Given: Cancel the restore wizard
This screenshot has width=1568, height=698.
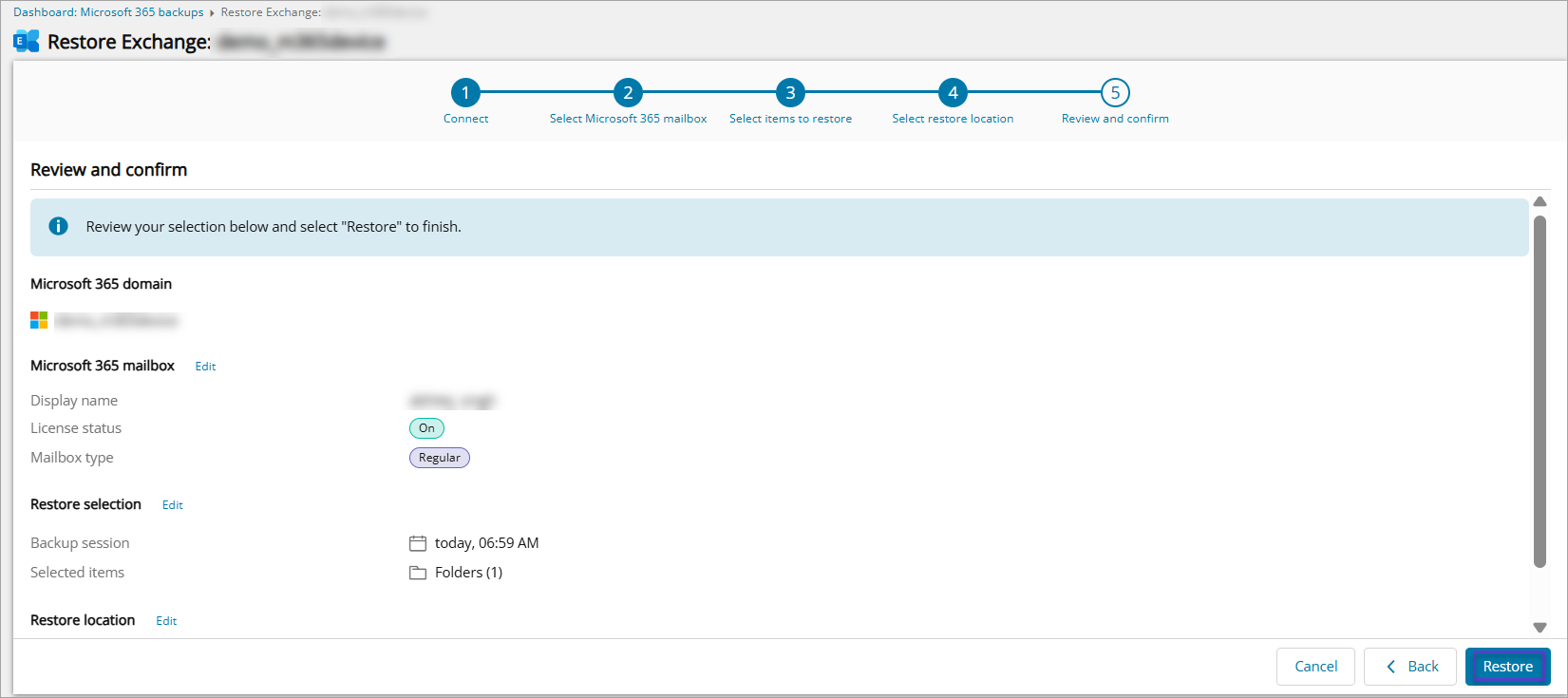Looking at the screenshot, I should click(x=1315, y=667).
